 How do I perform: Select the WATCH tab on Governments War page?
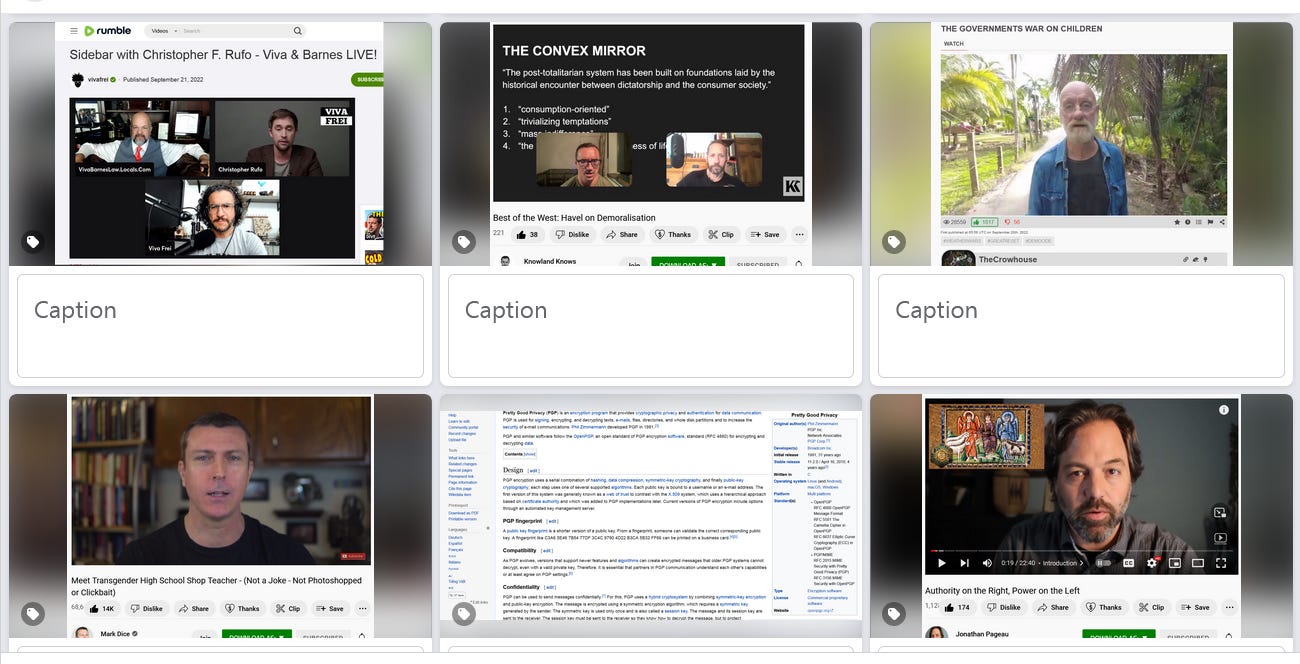(x=954, y=44)
